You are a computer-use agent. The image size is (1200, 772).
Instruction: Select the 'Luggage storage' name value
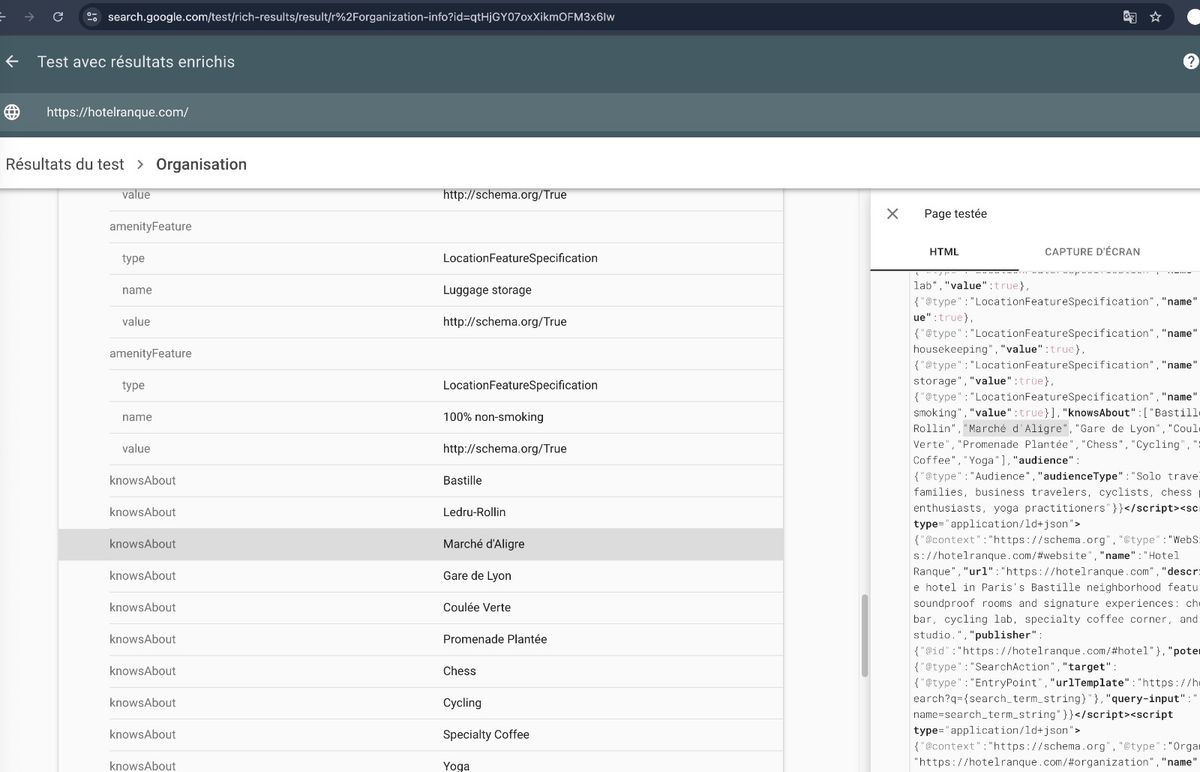(487, 290)
